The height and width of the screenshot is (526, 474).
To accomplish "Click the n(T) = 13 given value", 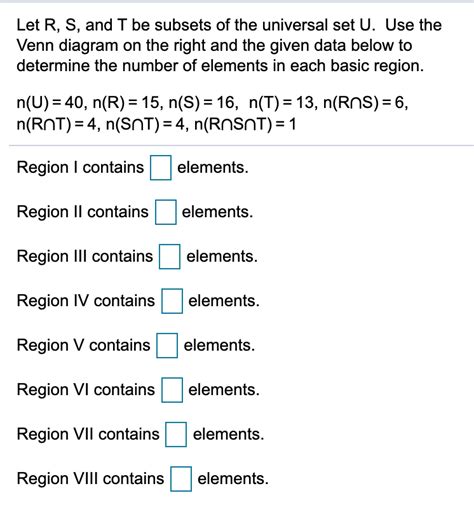I will click(282, 102).
